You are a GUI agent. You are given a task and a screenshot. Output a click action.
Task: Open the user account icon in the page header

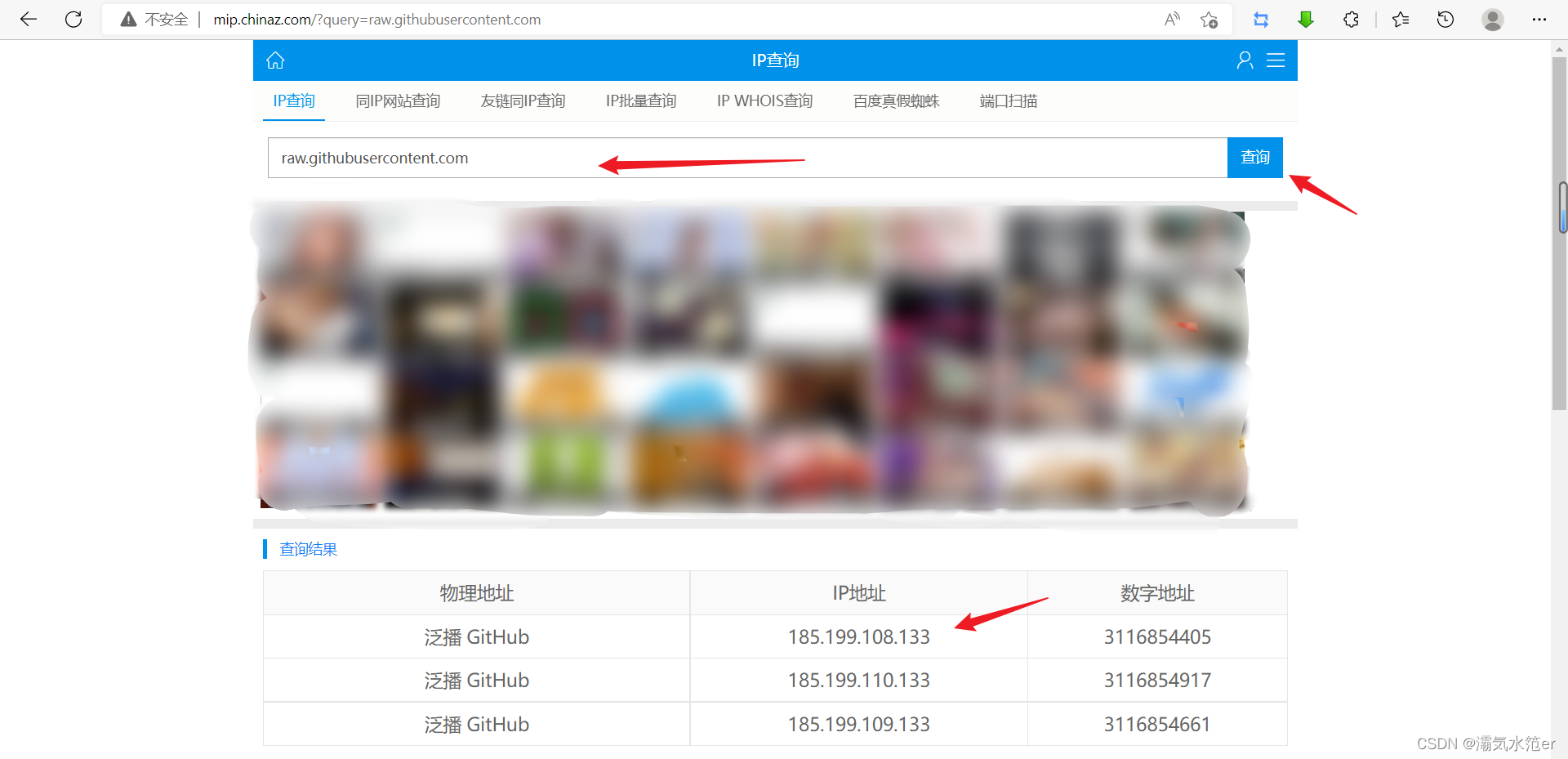tap(1245, 60)
